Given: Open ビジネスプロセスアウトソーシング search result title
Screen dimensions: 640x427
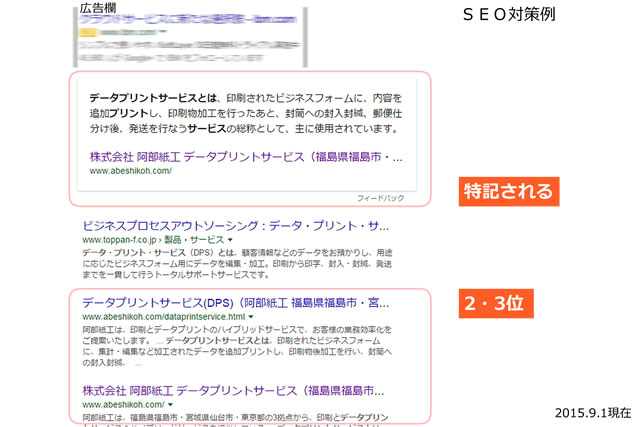Looking at the screenshot, I should coord(236,226).
